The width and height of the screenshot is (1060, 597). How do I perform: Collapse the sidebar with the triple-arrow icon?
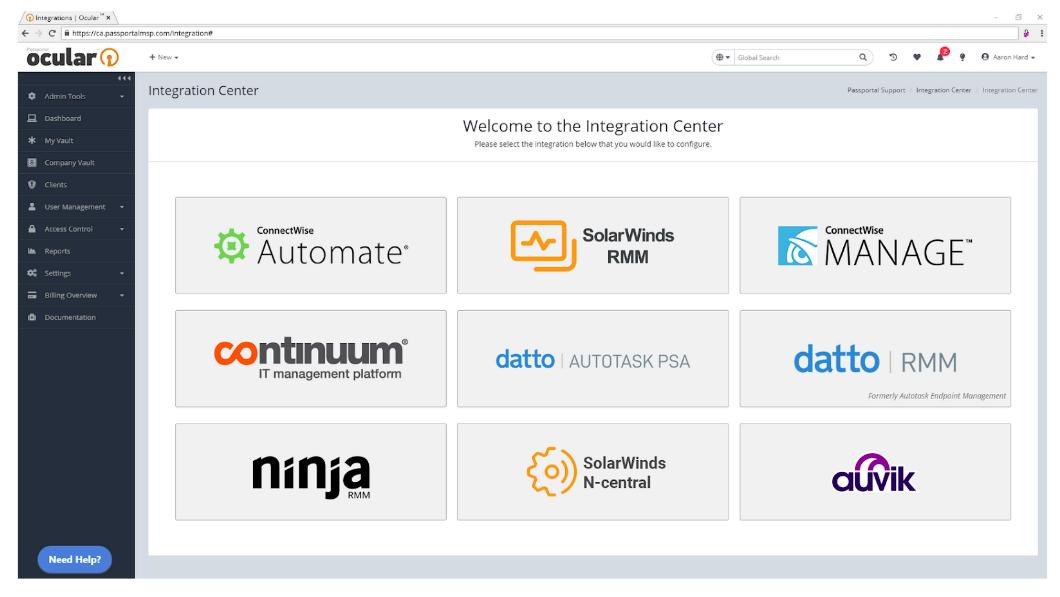(124, 78)
